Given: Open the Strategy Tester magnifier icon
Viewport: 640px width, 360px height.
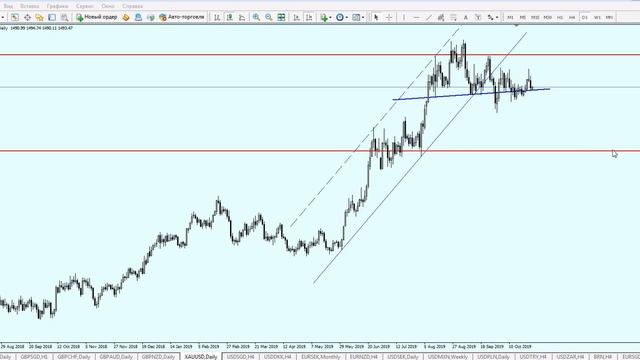Looking at the screenshot, I should click(64, 17).
